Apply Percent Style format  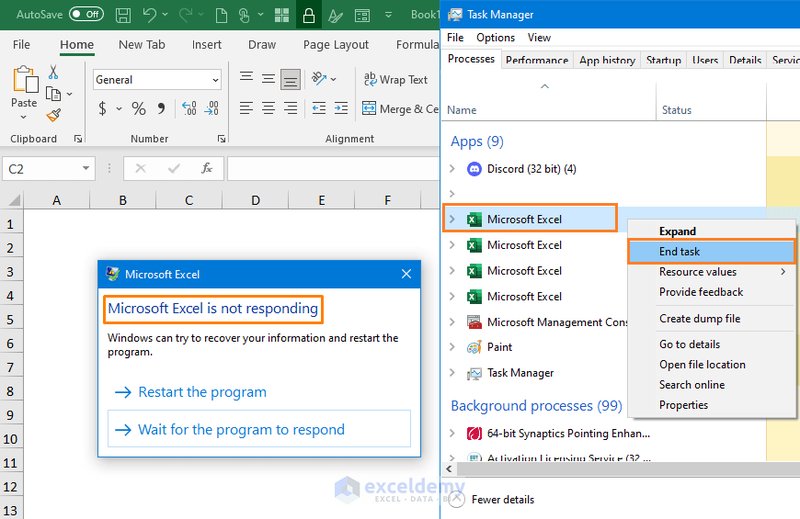click(x=138, y=108)
